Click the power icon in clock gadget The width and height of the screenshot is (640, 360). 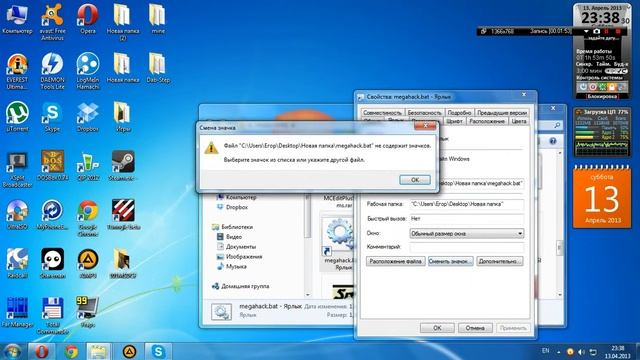pos(583,87)
